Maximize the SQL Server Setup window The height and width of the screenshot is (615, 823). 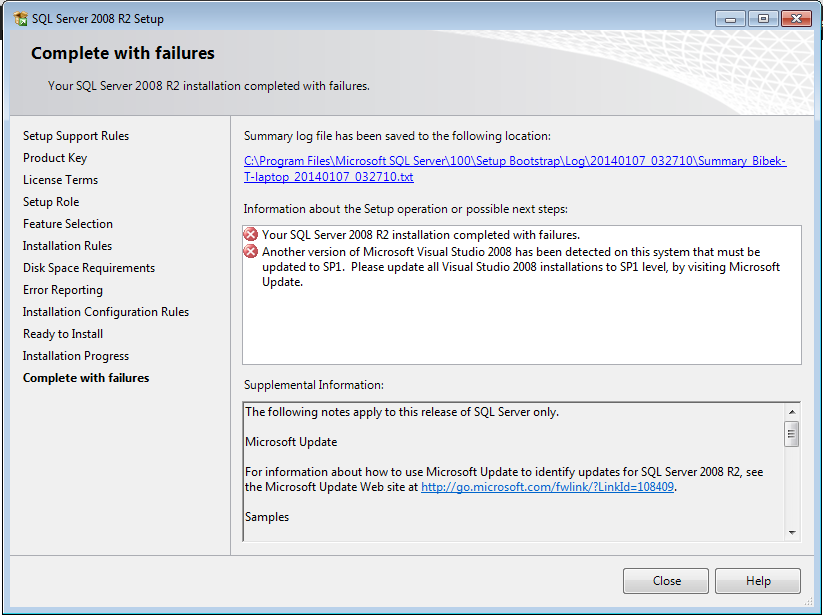click(x=763, y=19)
